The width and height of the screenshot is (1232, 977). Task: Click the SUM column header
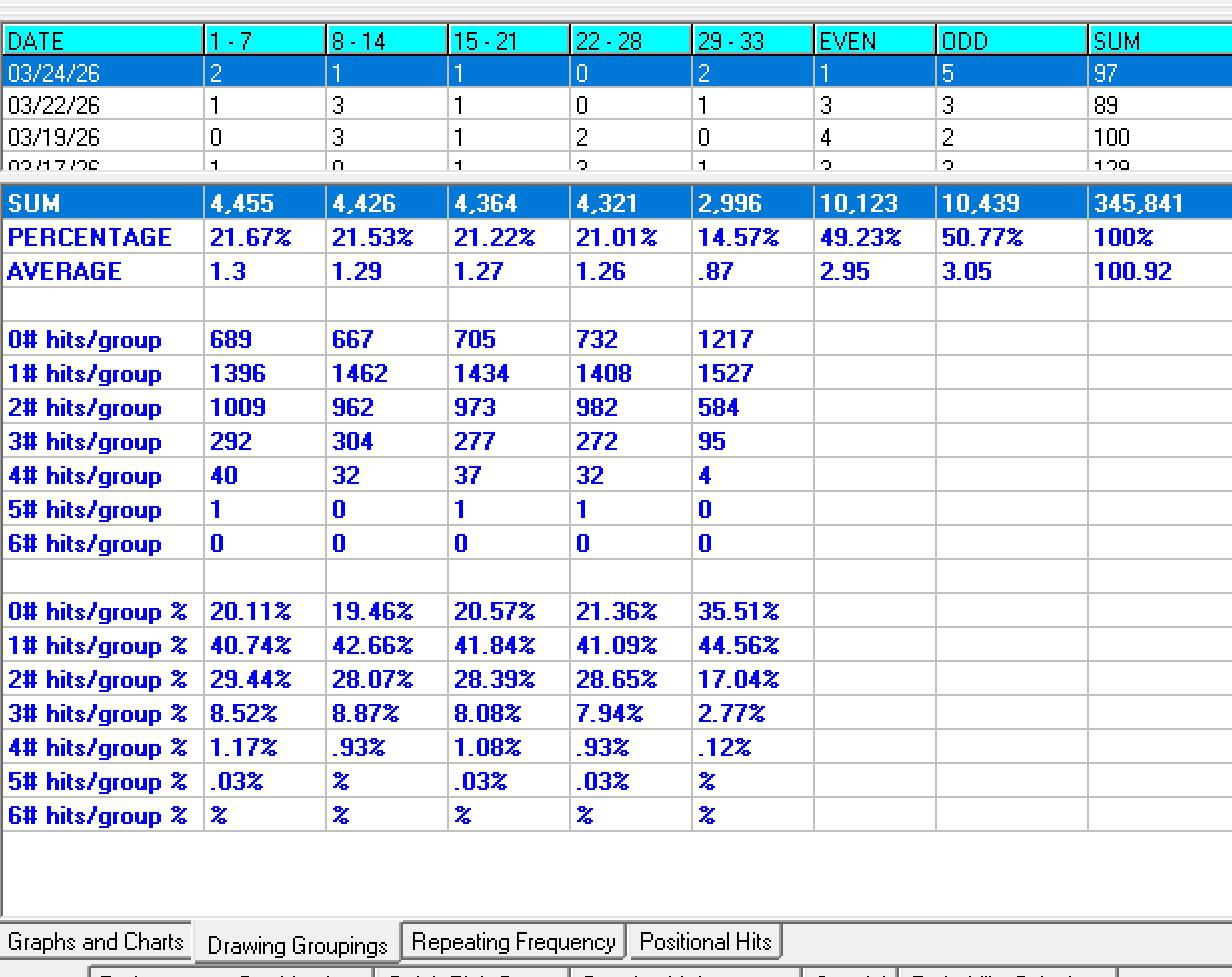coord(1158,41)
